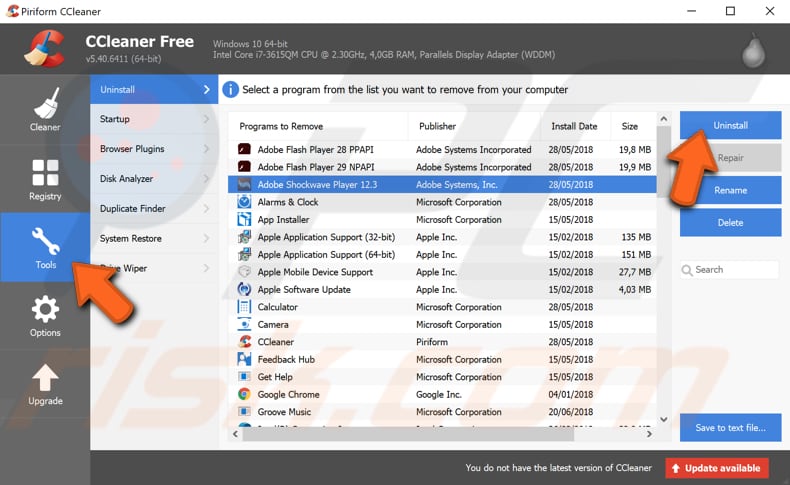790x485 pixels.
Task: Open the Duplicate Finder tab
Action: pos(154,209)
